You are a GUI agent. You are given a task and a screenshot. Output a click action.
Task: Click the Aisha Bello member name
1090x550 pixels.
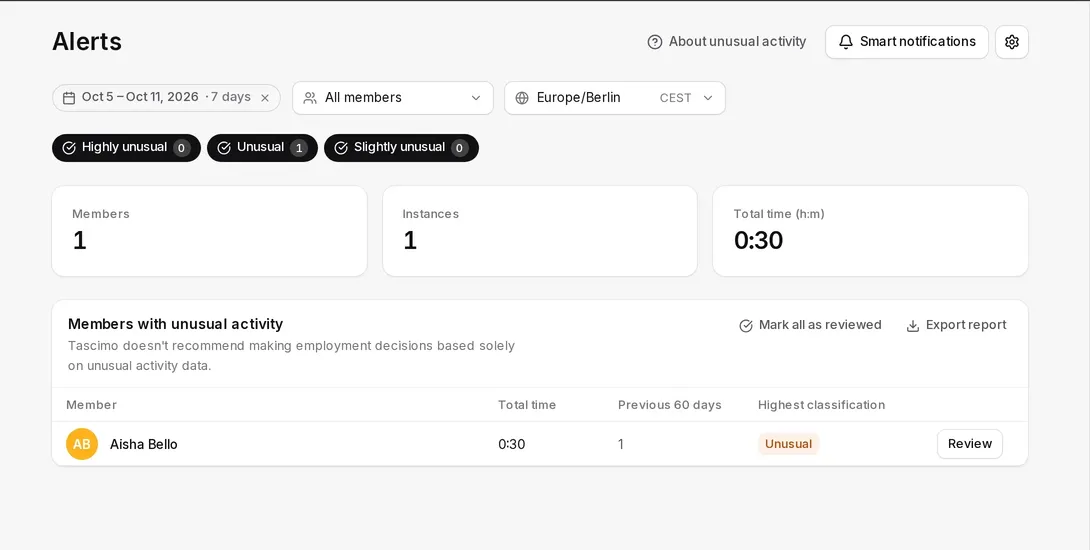(x=144, y=444)
